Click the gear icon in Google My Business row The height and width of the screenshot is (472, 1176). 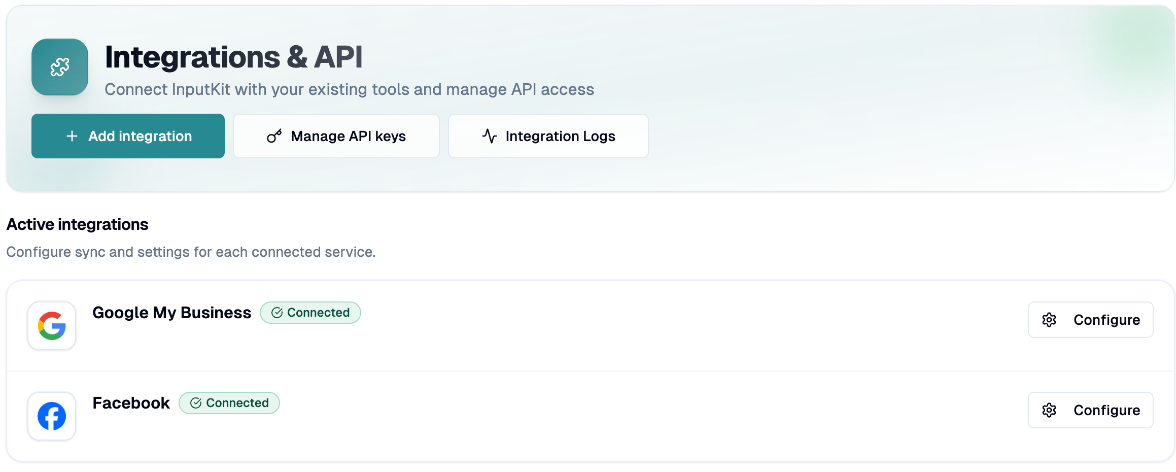[1049, 320]
